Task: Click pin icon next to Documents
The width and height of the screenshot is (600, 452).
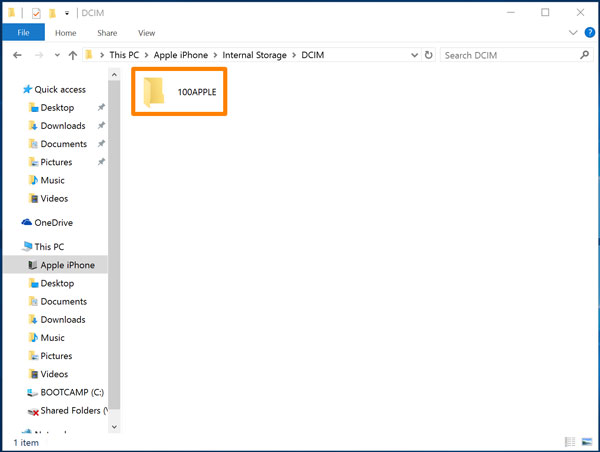Action: tap(101, 144)
